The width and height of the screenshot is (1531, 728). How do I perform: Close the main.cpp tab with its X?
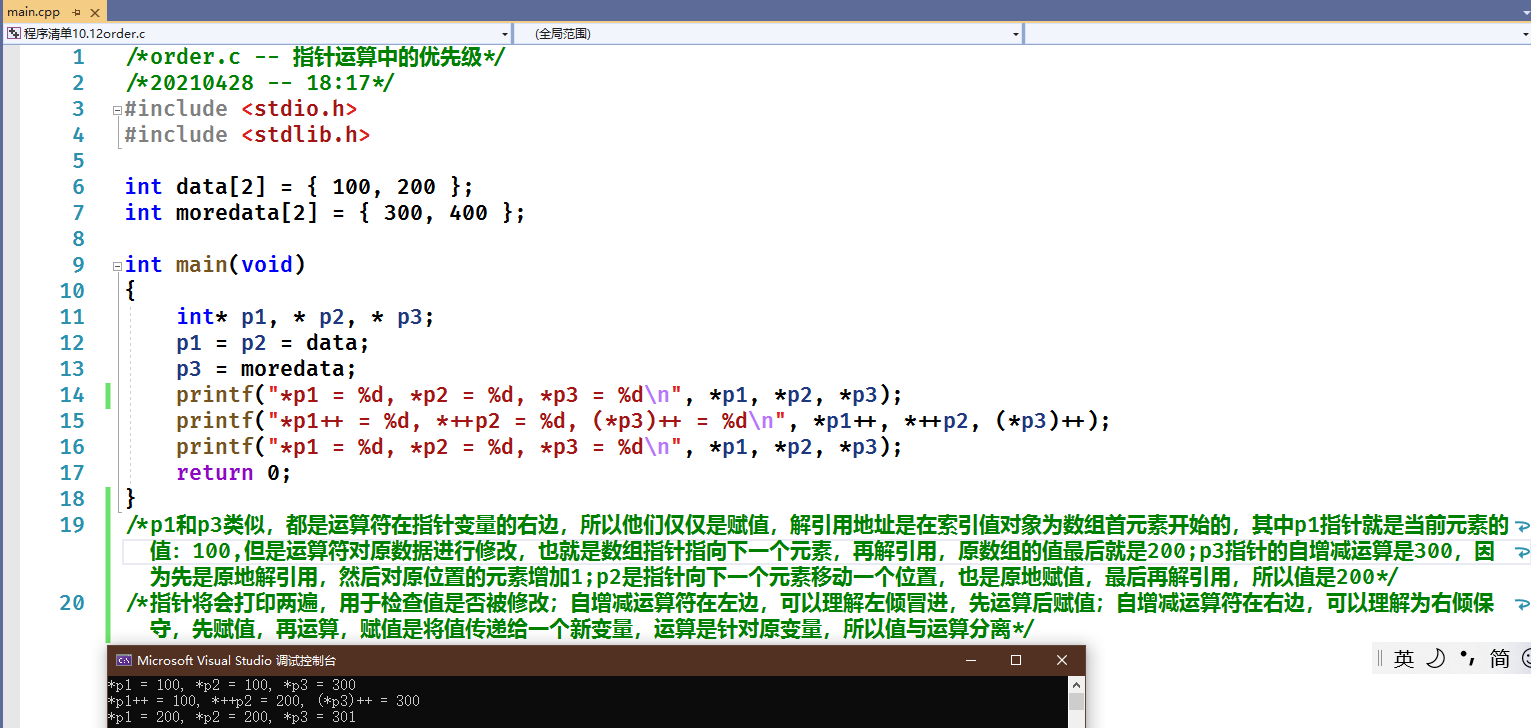(x=94, y=12)
